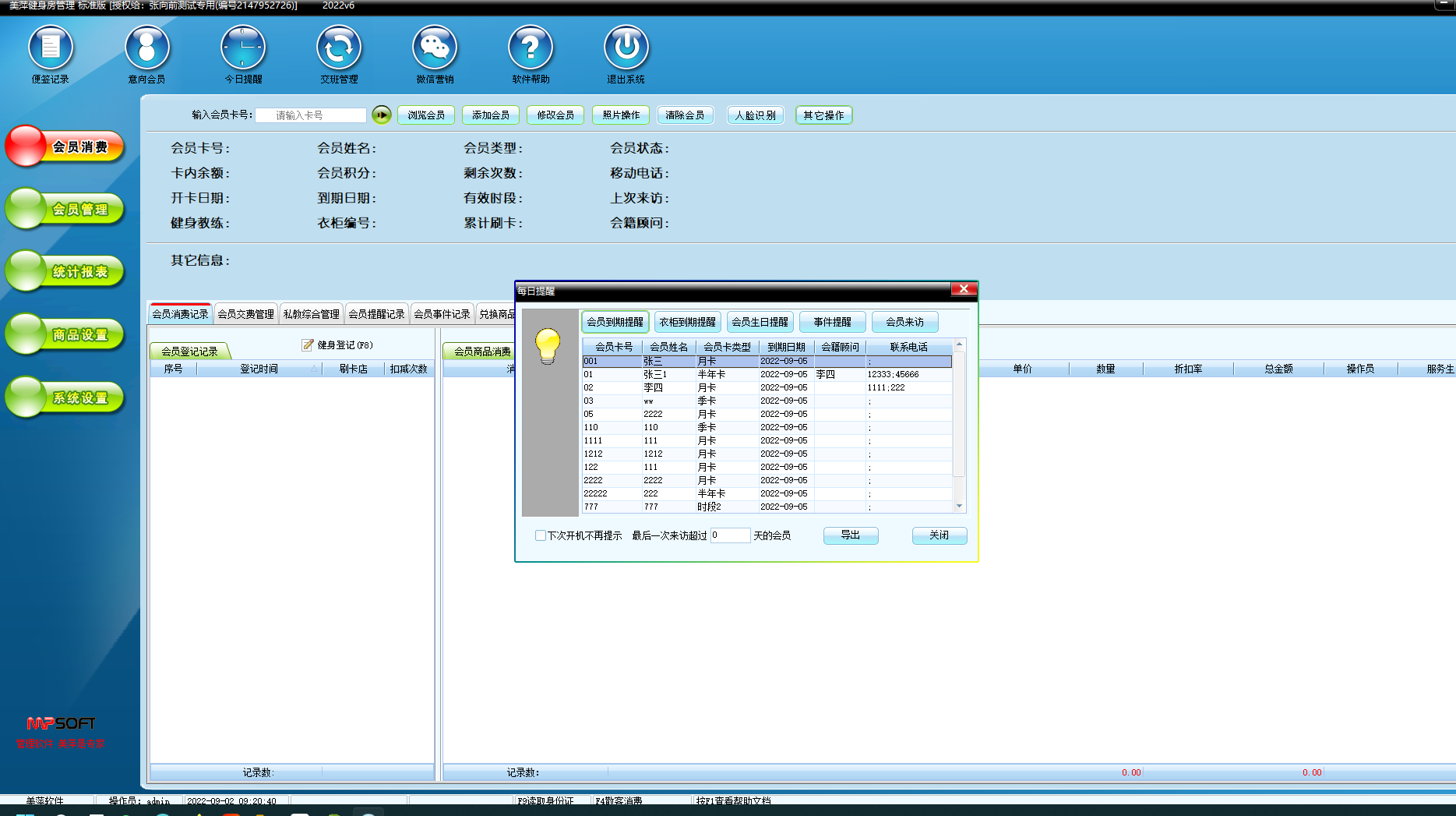This screenshot has width=1456, height=816.
Task: Click the 意向会员 prospective member icon
Action: click(146, 48)
